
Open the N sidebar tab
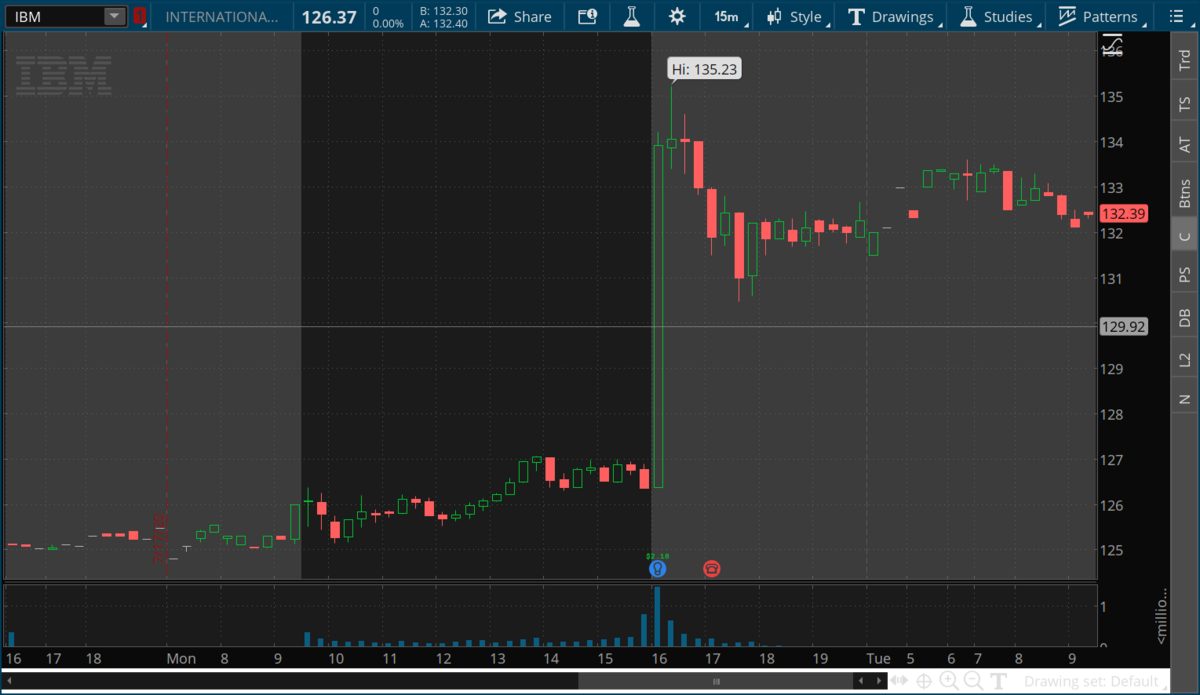[x=1185, y=399]
